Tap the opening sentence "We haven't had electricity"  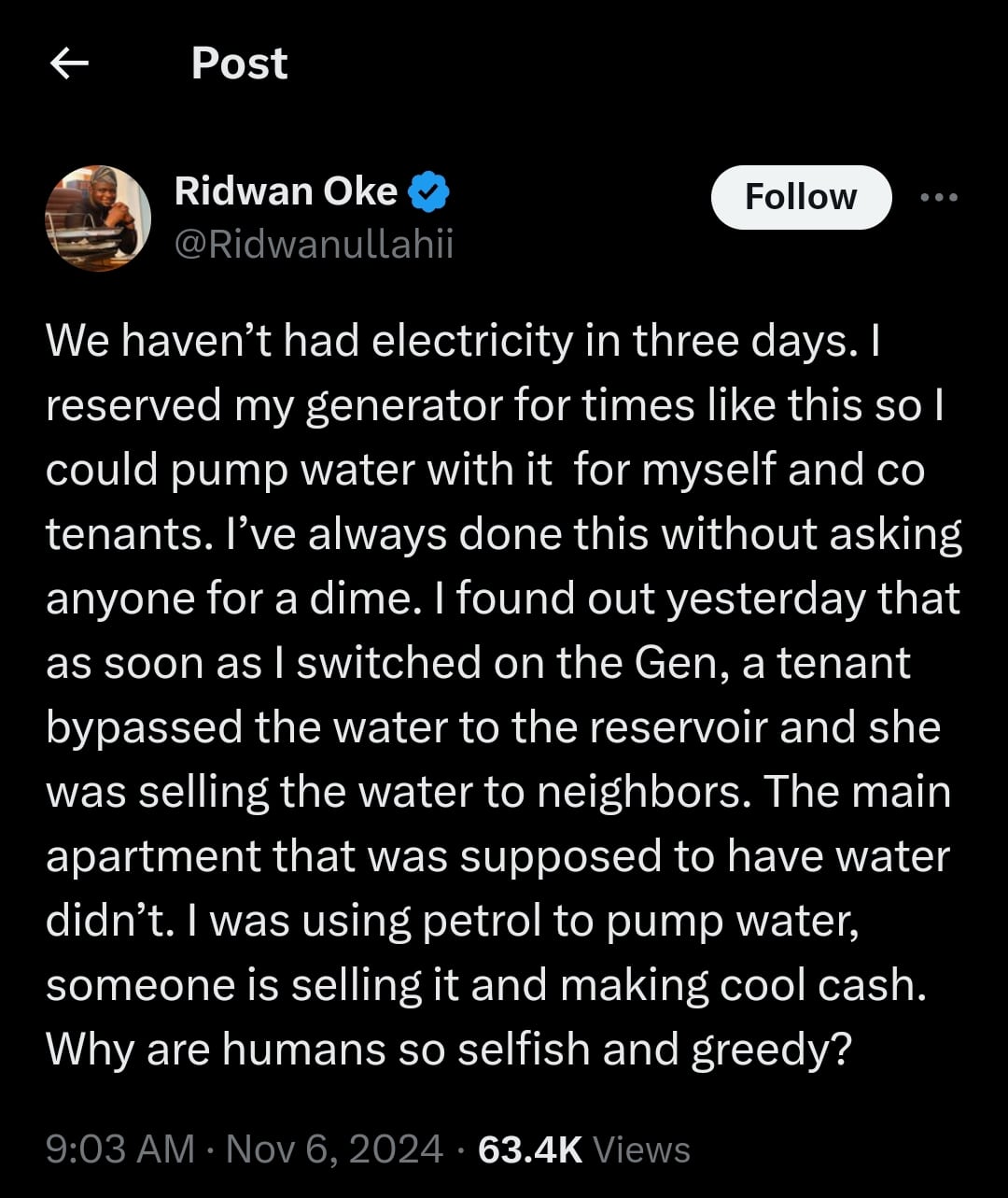tap(308, 341)
